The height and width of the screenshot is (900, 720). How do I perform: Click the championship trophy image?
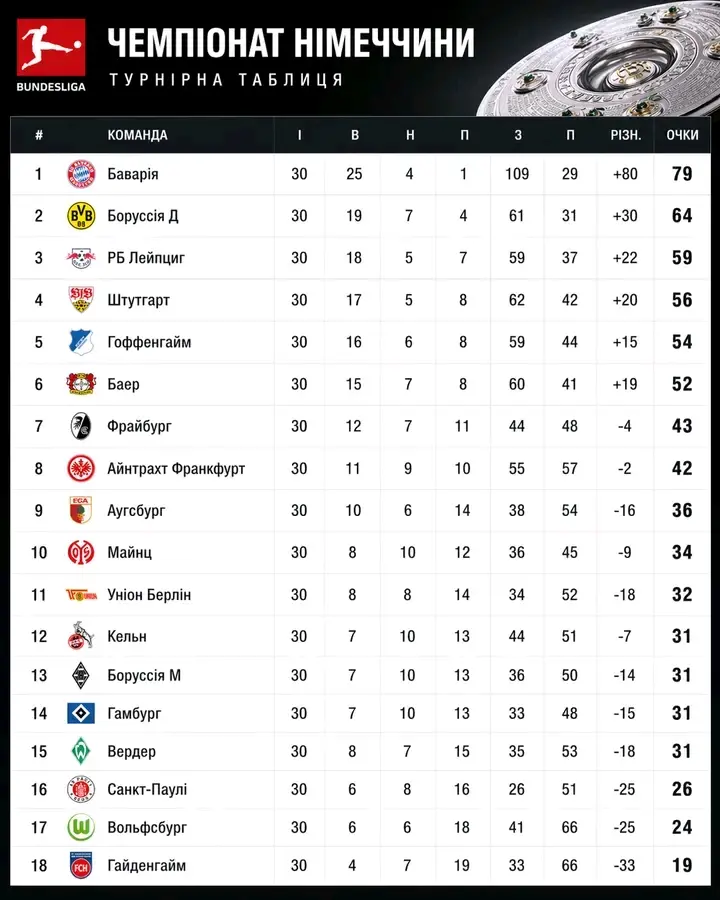[x=610, y=60]
